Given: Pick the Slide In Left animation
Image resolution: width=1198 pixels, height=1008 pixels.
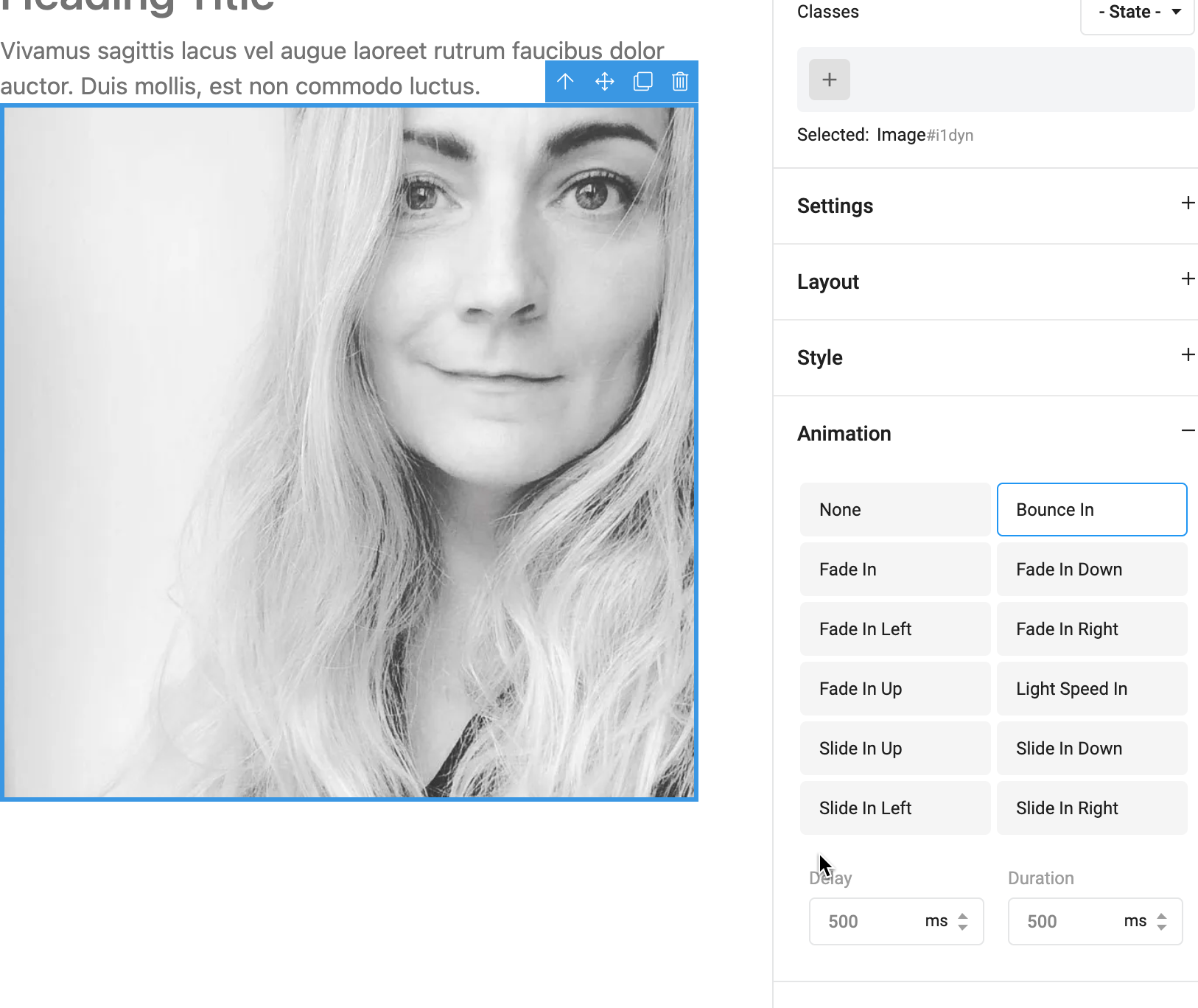Looking at the screenshot, I should coord(894,808).
